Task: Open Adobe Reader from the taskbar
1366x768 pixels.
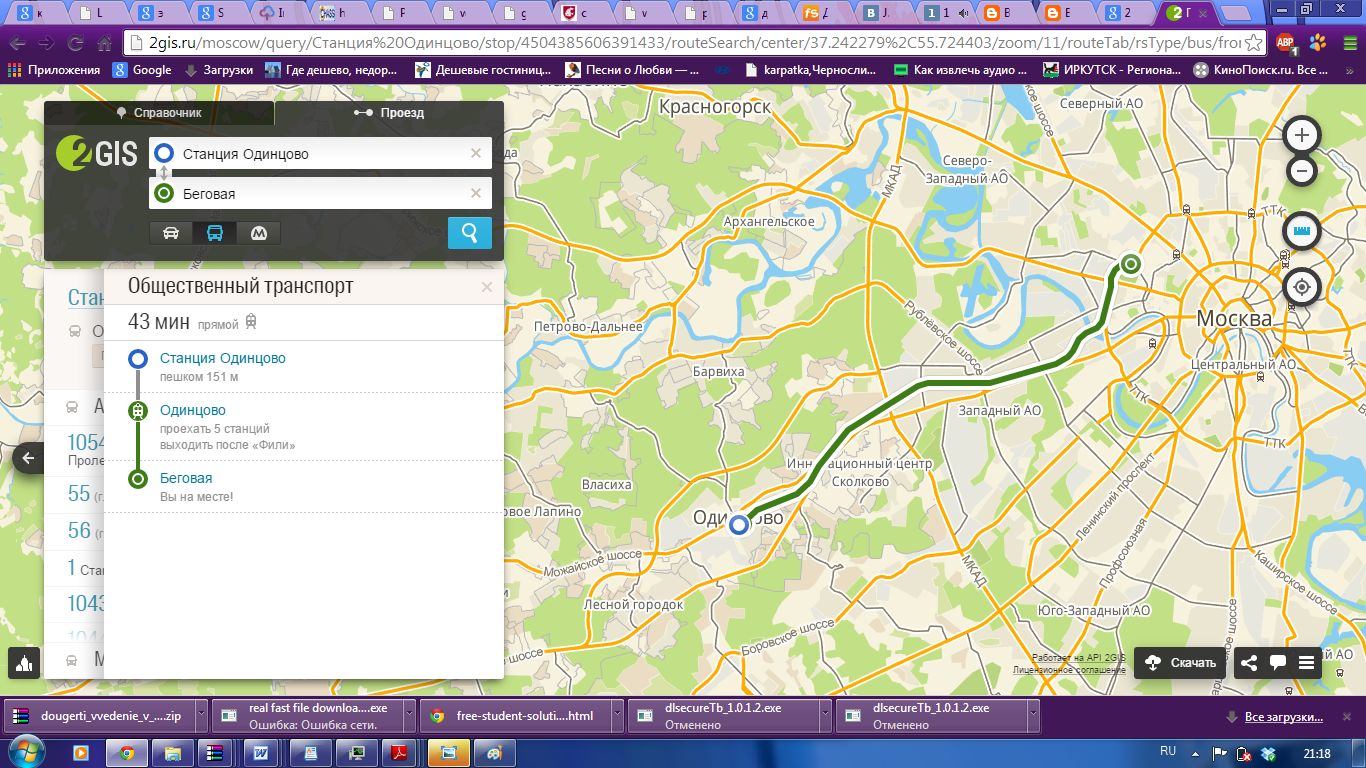Action: click(x=397, y=753)
